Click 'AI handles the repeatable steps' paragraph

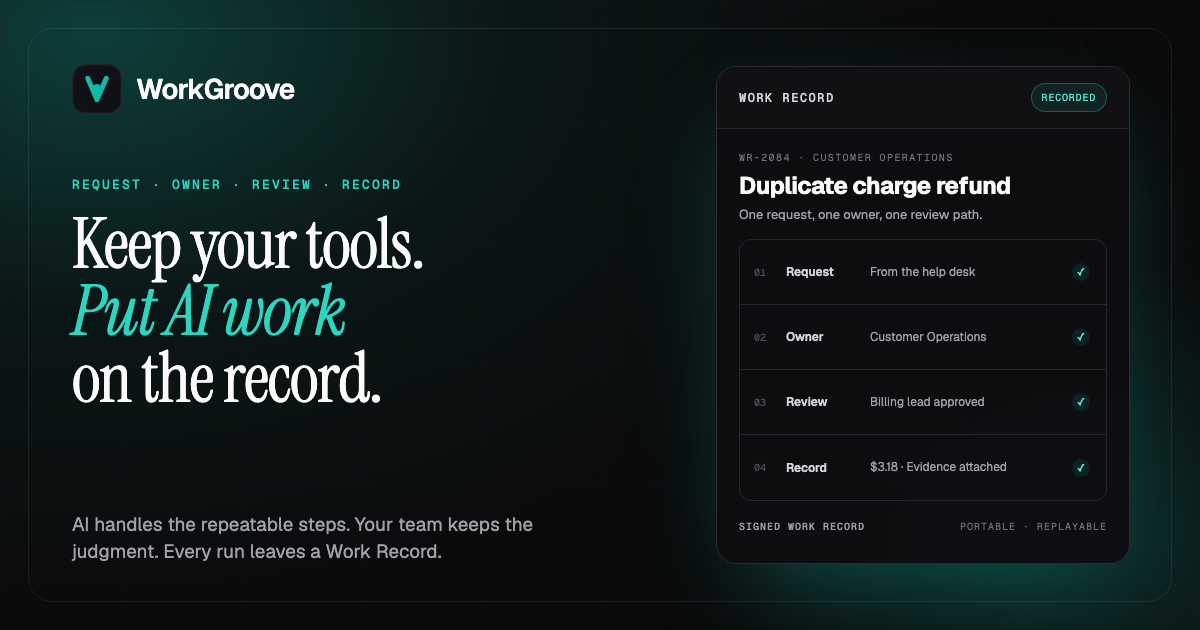(302, 538)
